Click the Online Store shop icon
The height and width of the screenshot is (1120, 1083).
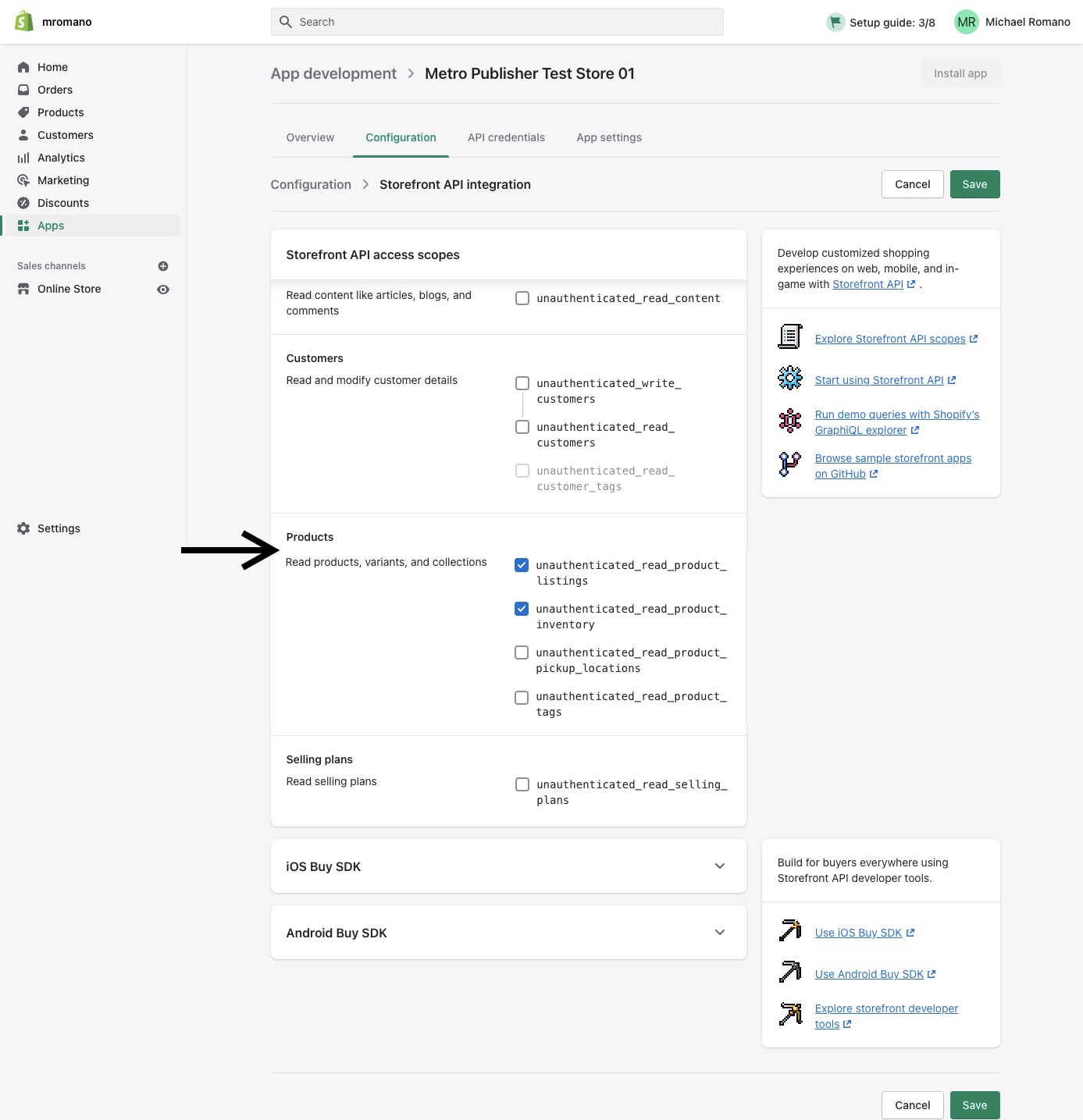click(23, 289)
